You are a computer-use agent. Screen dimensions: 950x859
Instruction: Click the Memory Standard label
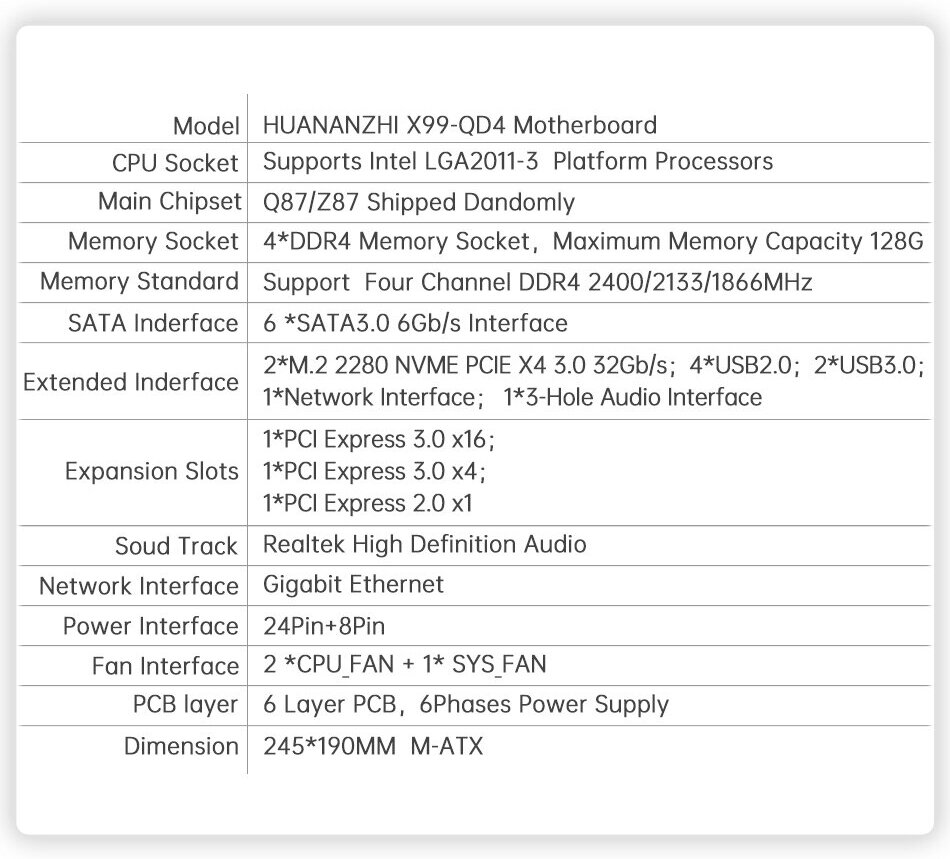(139, 281)
